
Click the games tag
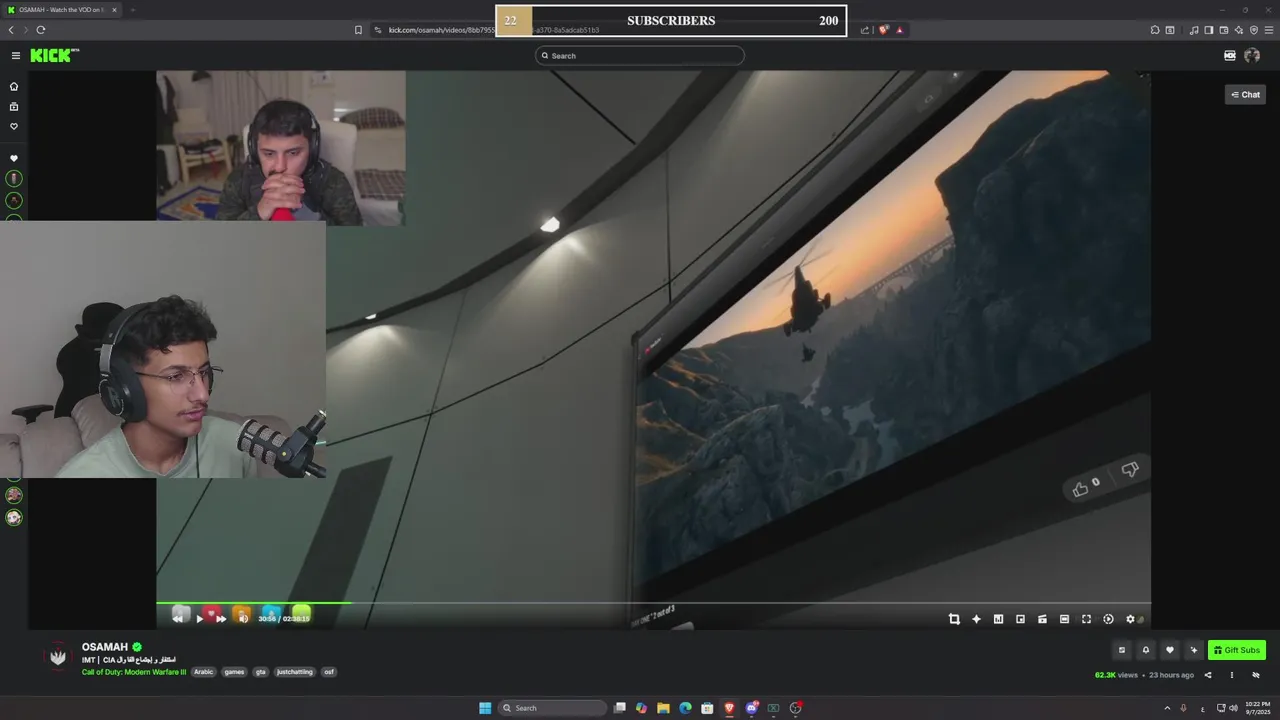pyautogui.click(x=234, y=672)
